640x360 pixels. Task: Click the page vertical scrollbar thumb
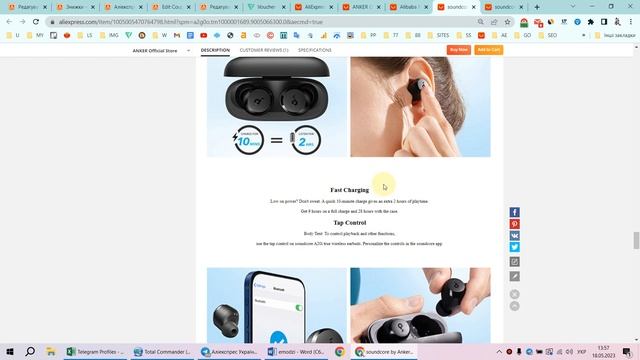point(636,240)
